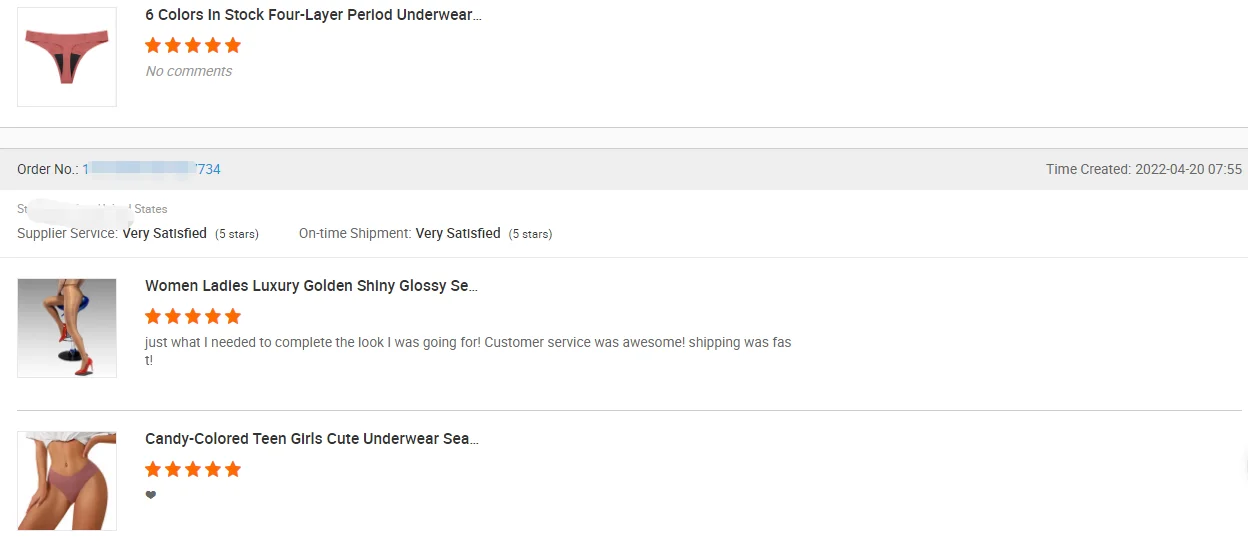The image size is (1248, 541).
Task: Click the "just what I needed" review comment
Action: point(468,342)
